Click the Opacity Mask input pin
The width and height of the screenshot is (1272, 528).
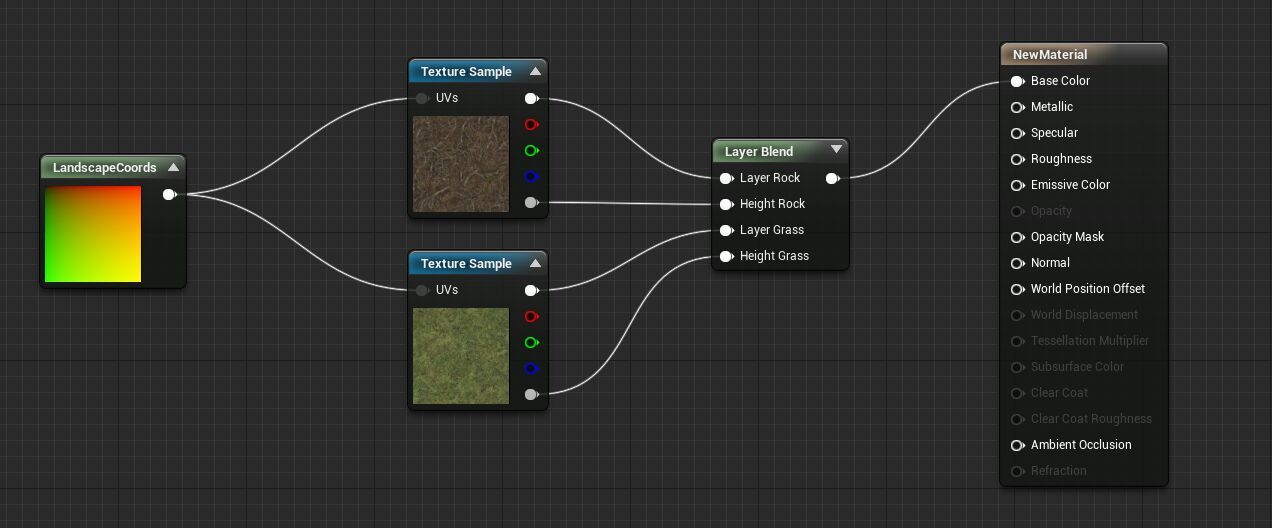coord(1018,237)
